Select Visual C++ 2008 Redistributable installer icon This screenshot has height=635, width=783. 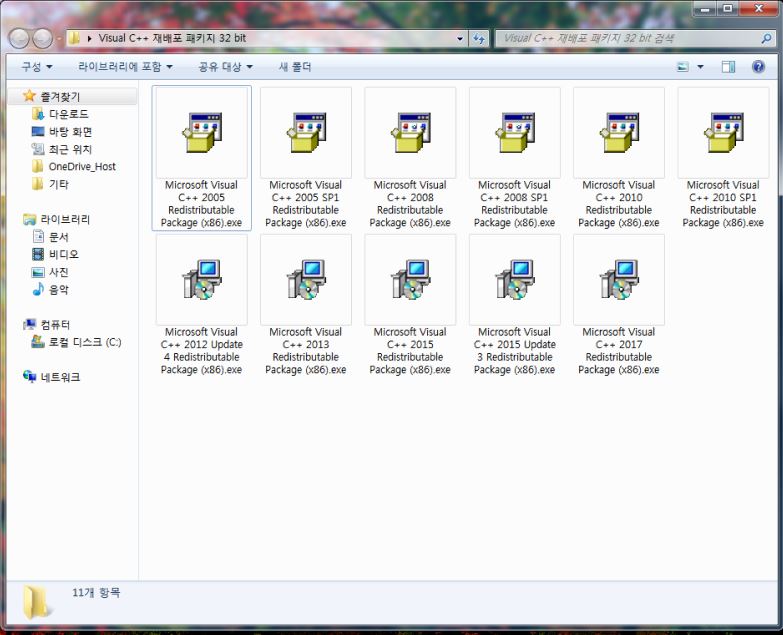pos(410,133)
